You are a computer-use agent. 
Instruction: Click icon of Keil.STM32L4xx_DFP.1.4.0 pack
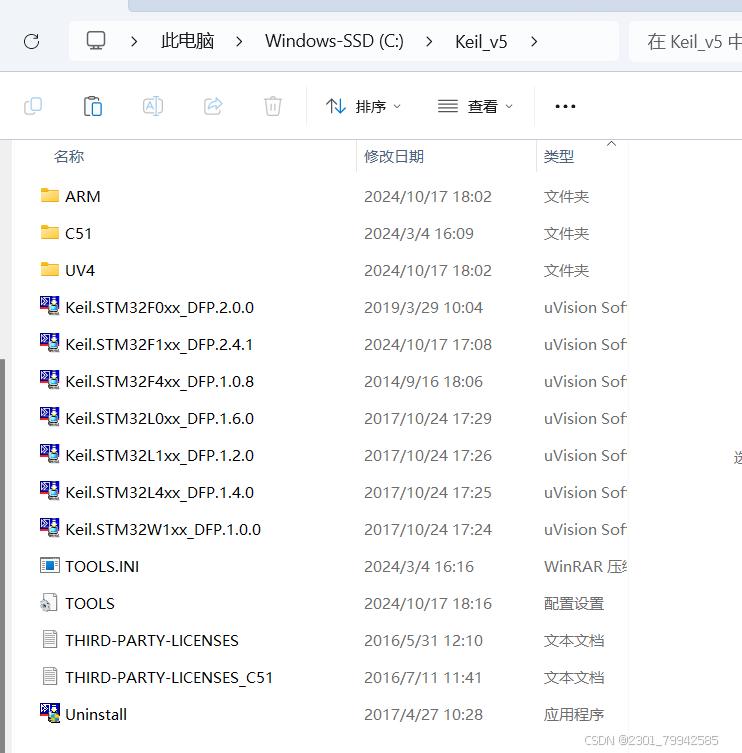tap(50, 491)
